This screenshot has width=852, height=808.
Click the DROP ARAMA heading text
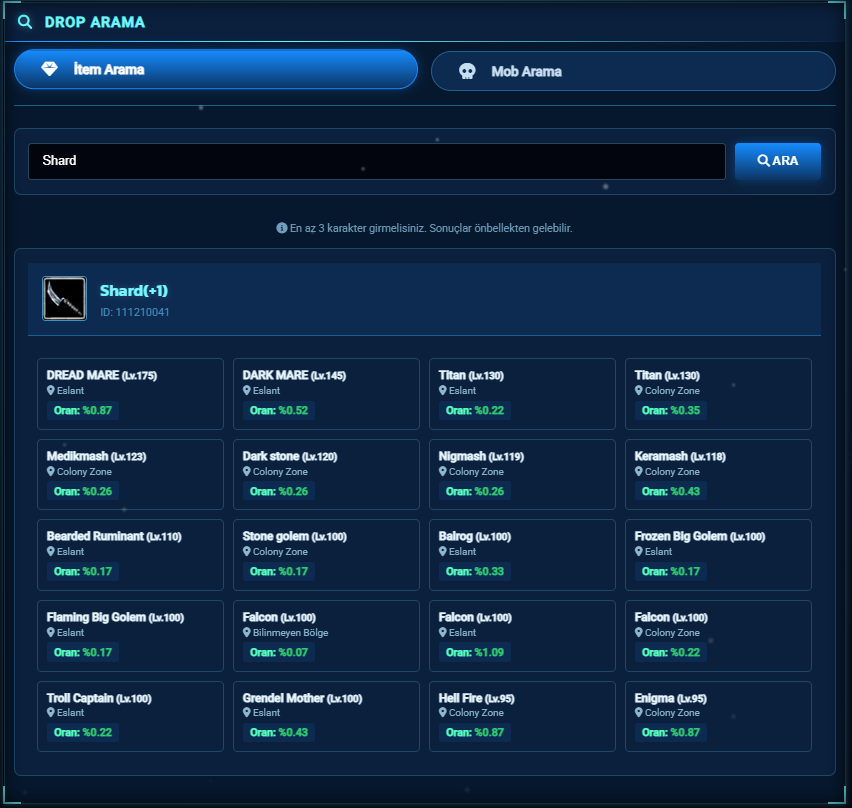(95, 22)
